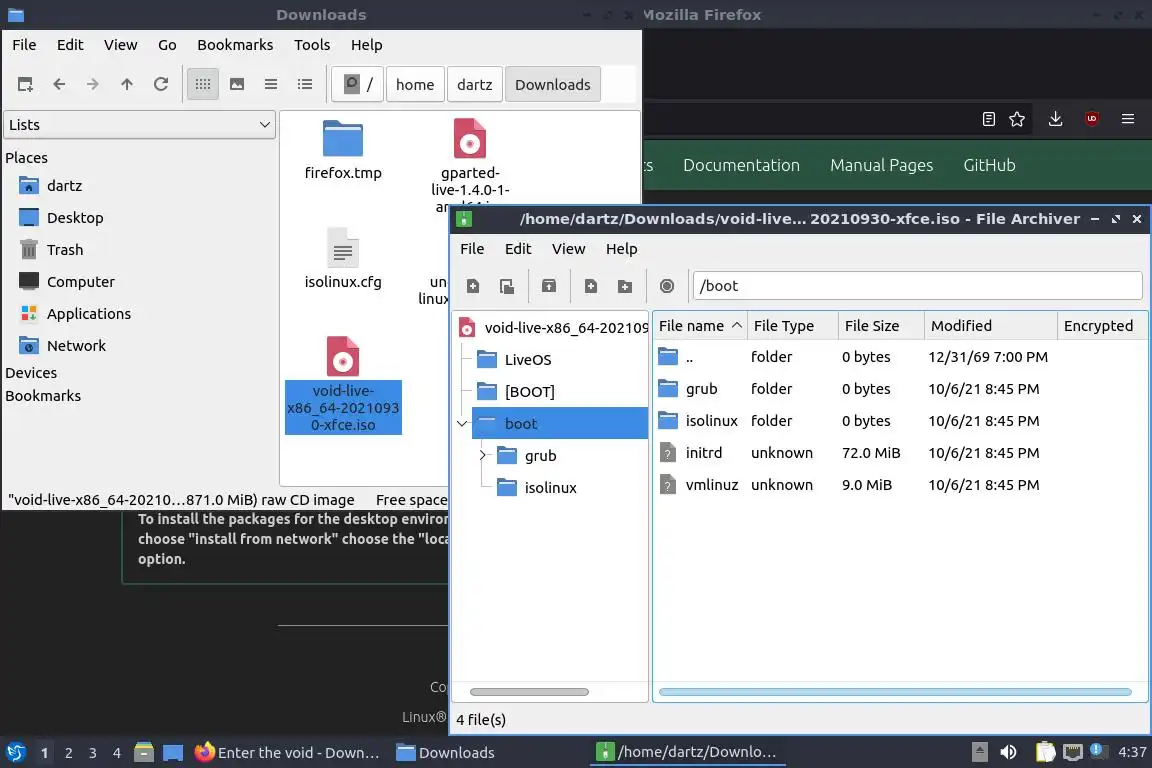Screen dimensions: 1152x768
Task: Switch to detailed list view
Action: 305,85
